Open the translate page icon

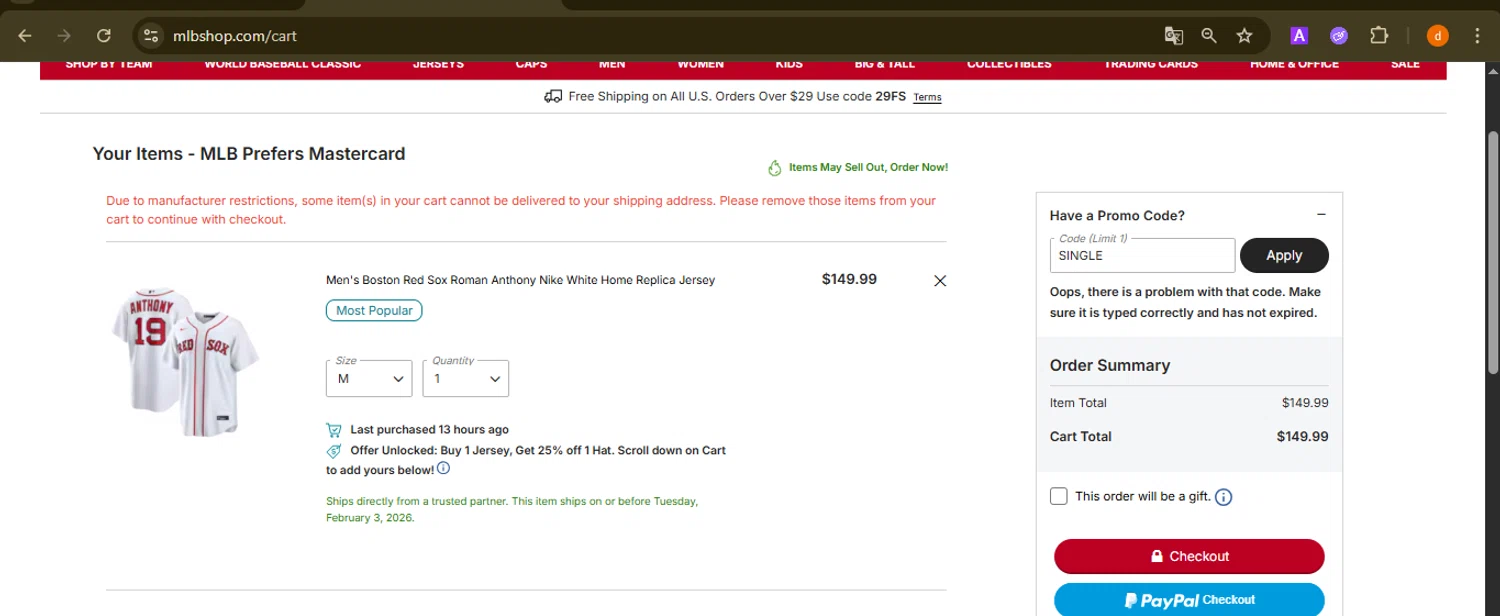pos(1173,36)
